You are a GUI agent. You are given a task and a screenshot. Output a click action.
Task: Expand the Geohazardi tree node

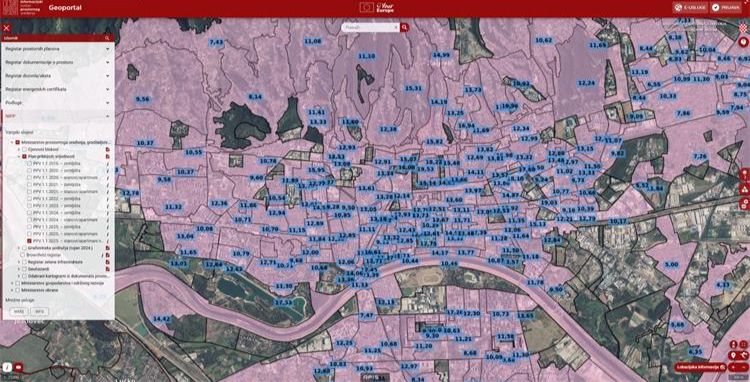coord(19,269)
